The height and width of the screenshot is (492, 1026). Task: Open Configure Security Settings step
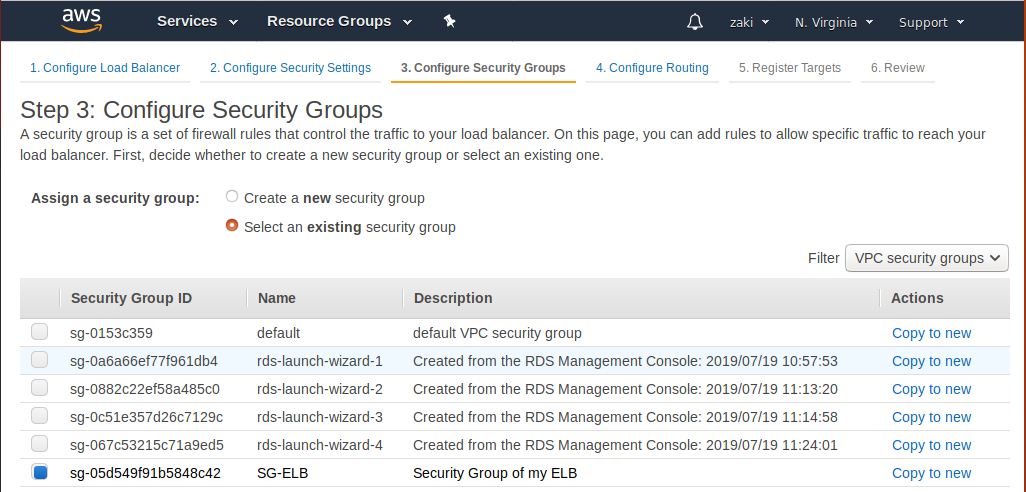290,68
